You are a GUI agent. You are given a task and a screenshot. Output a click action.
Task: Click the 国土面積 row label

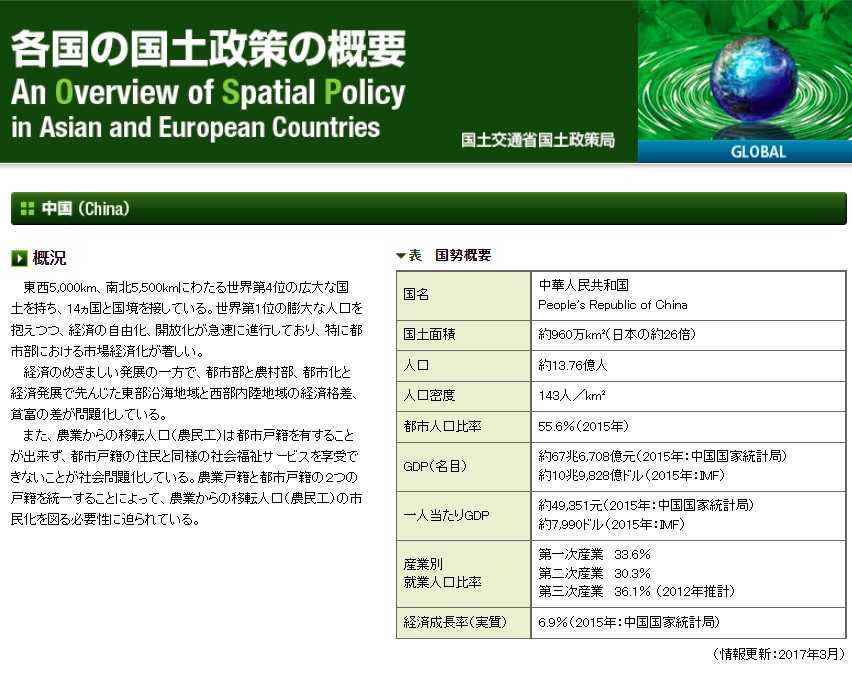(428, 334)
